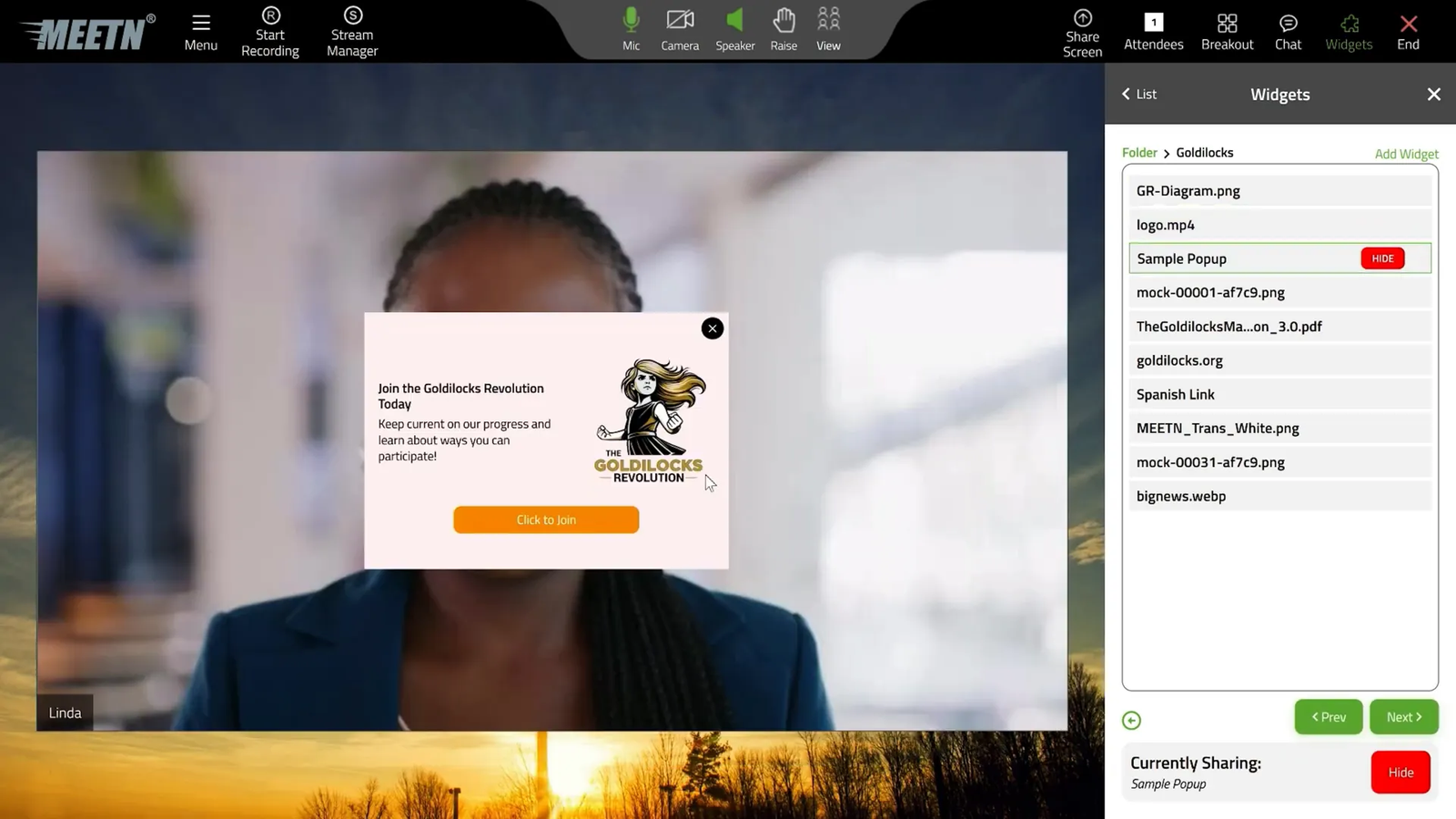Viewport: 1456px width, 819px height.
Task: Raise hand with the Raise icon
Action: (x=784, y=20)
